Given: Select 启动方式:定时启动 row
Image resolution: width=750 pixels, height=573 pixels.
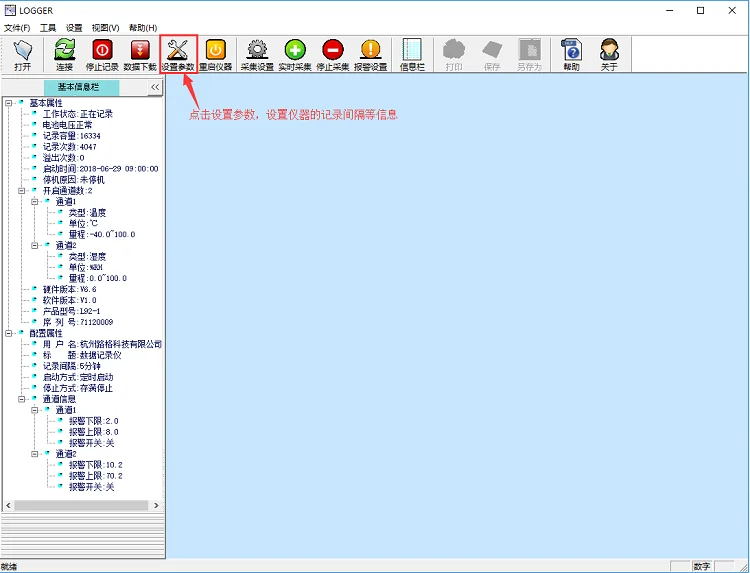Looking at the screenshot, I should (78, 377).
